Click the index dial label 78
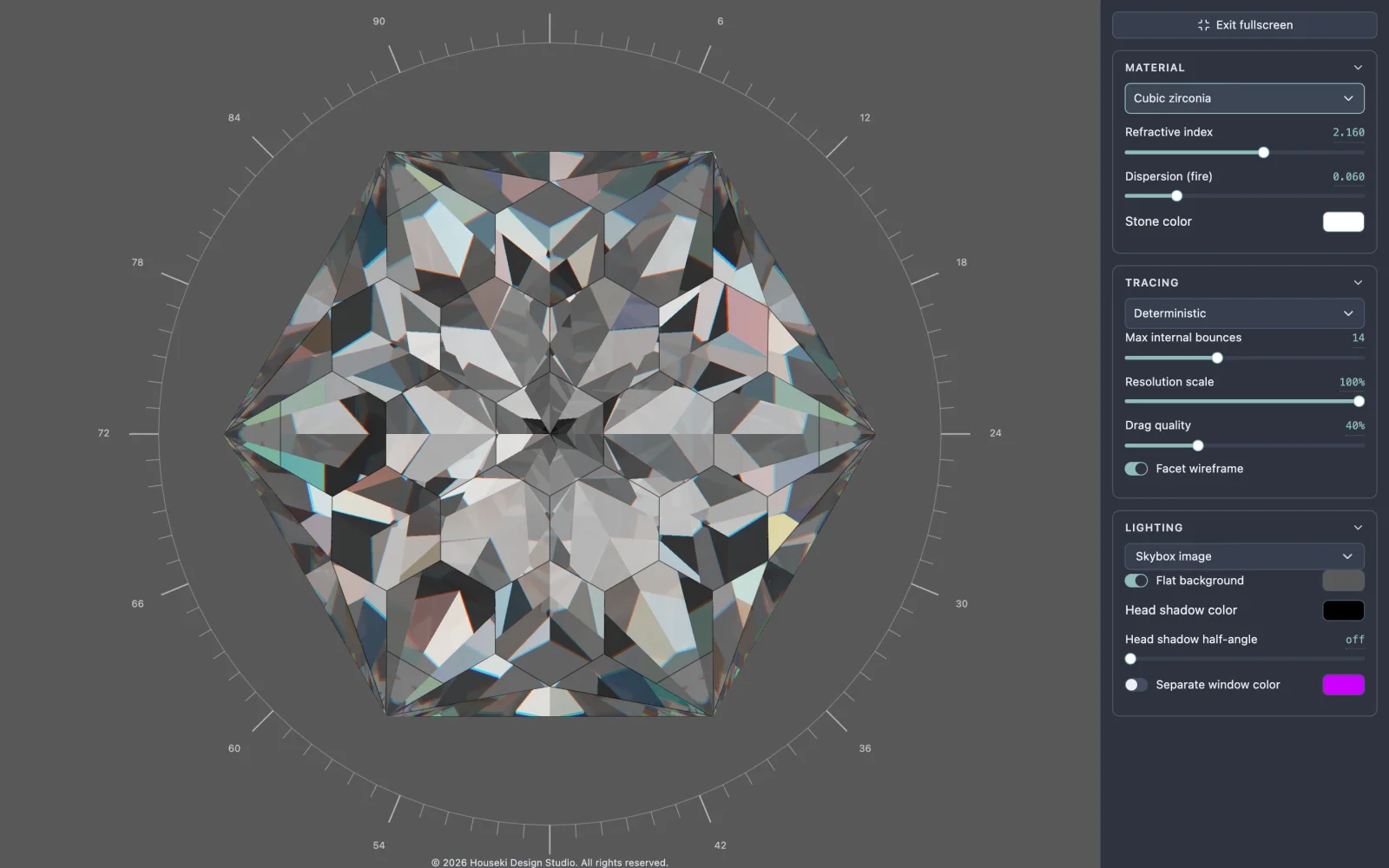Image resolution: width=1389 pixels, height=868 pixels. point(137,262)
